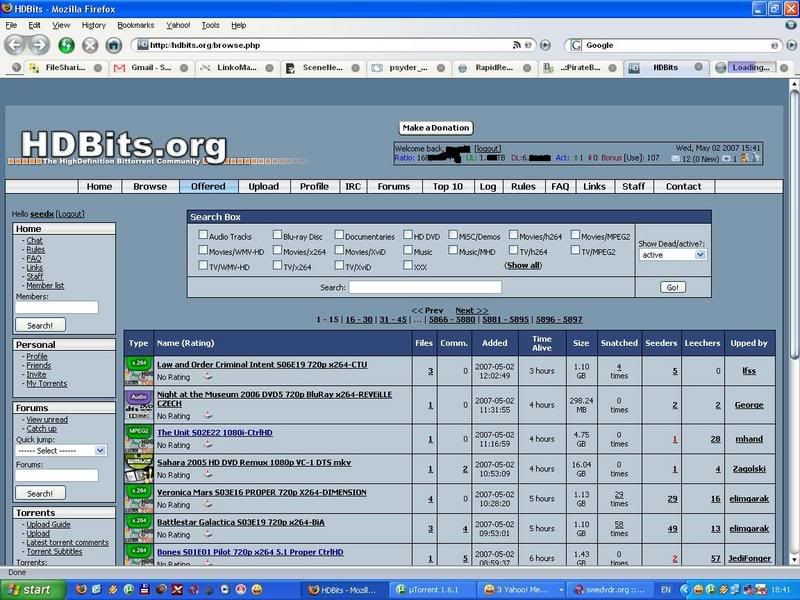Screen dimensions: 800x600
Task: Click the RSS feed icon in the address bar
Action: click(516, 45)
